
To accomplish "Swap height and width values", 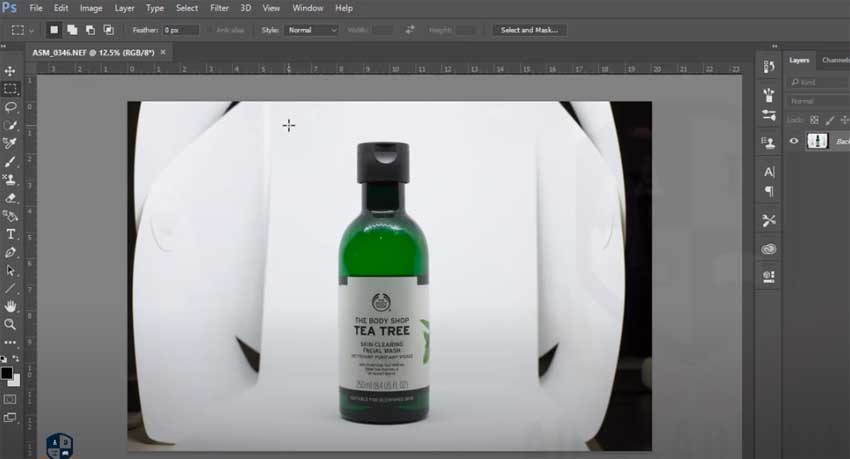I will (410, 30).
